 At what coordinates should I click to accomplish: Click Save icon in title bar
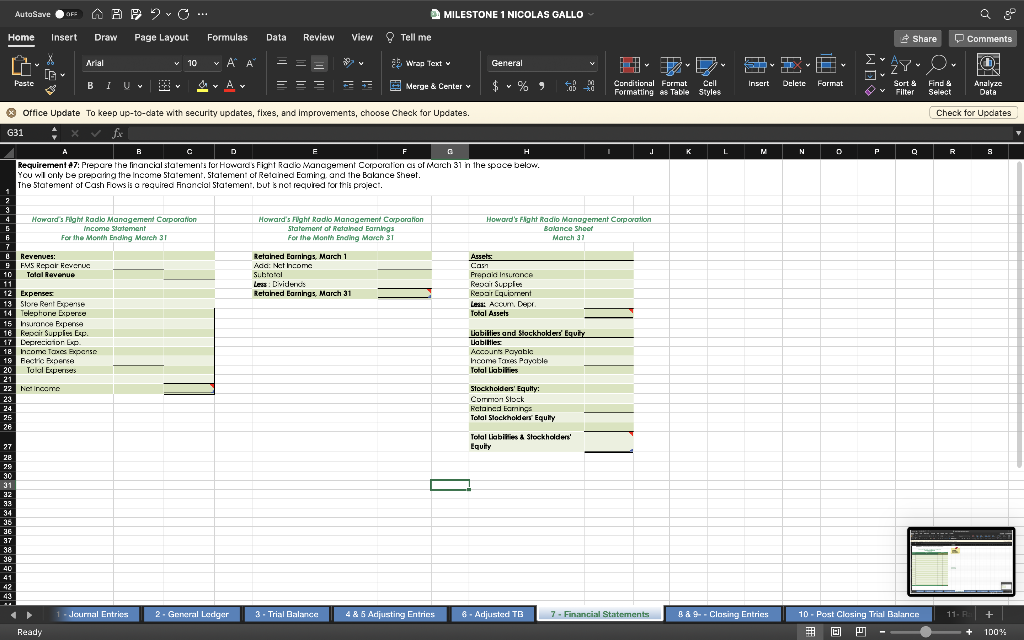point(117,14)
